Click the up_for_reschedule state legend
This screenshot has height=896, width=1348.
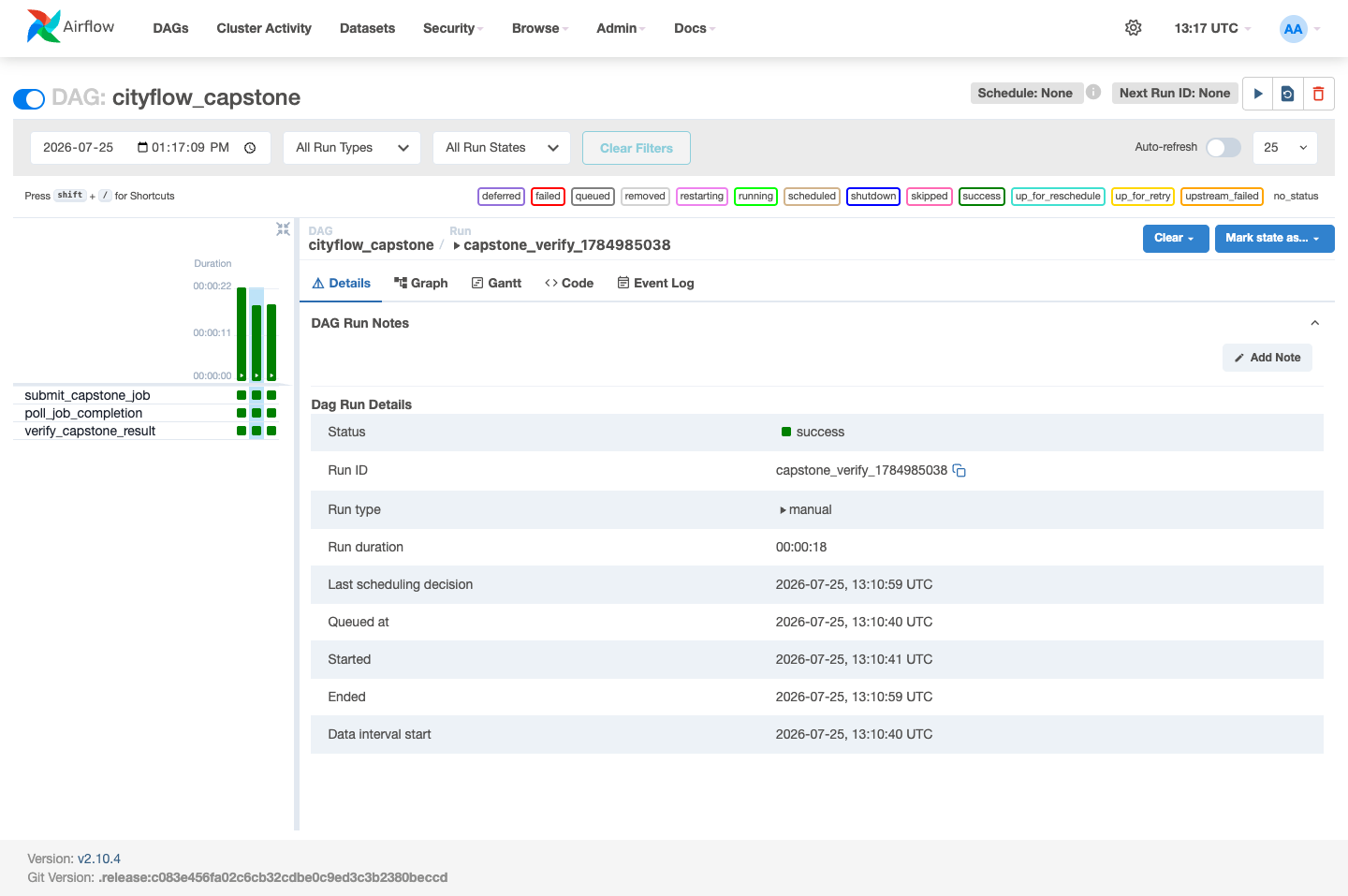pos(1058,197)
